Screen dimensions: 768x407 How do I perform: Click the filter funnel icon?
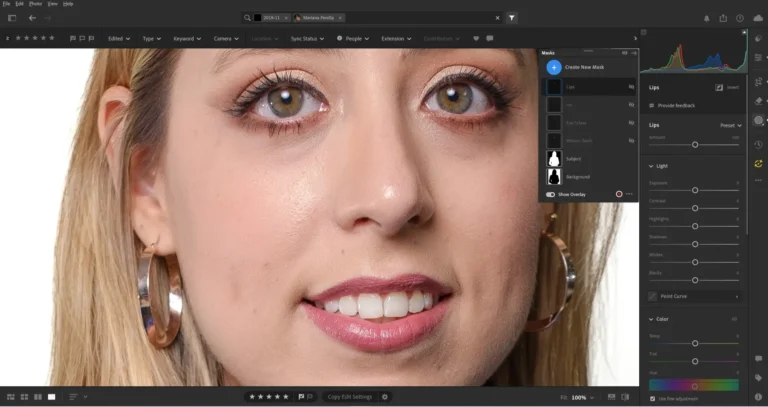511,18
